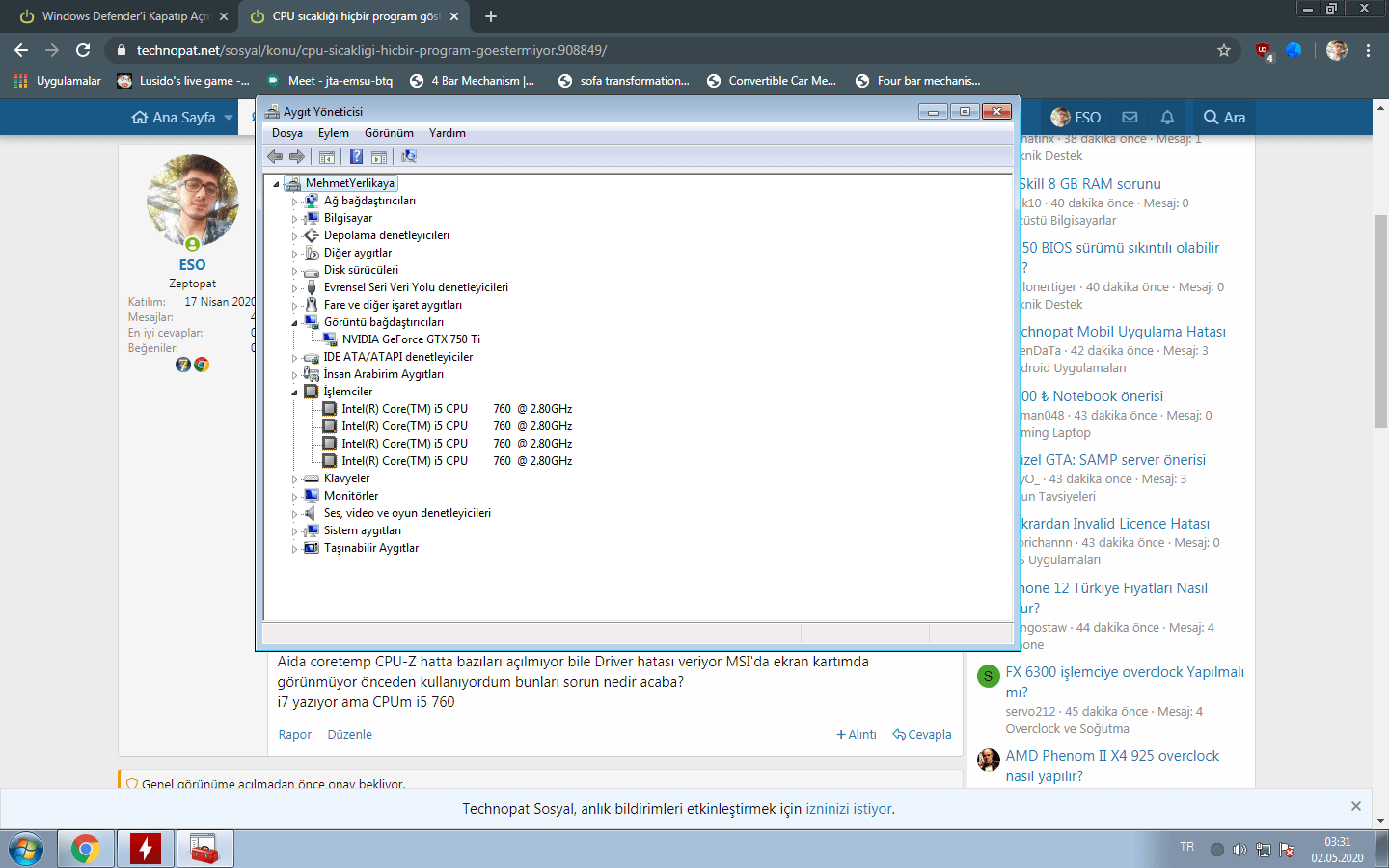Open the blue globe extension icon
The image size is (1389, 868).
pos(1294,50)
